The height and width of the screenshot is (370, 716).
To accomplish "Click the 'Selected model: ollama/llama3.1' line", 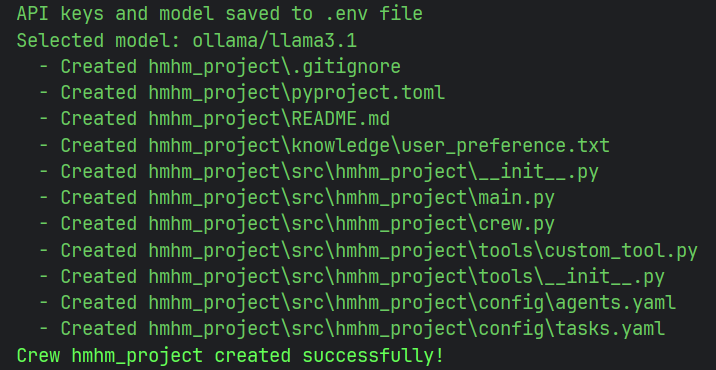I will pyautogui.click(x=187, y=41).
